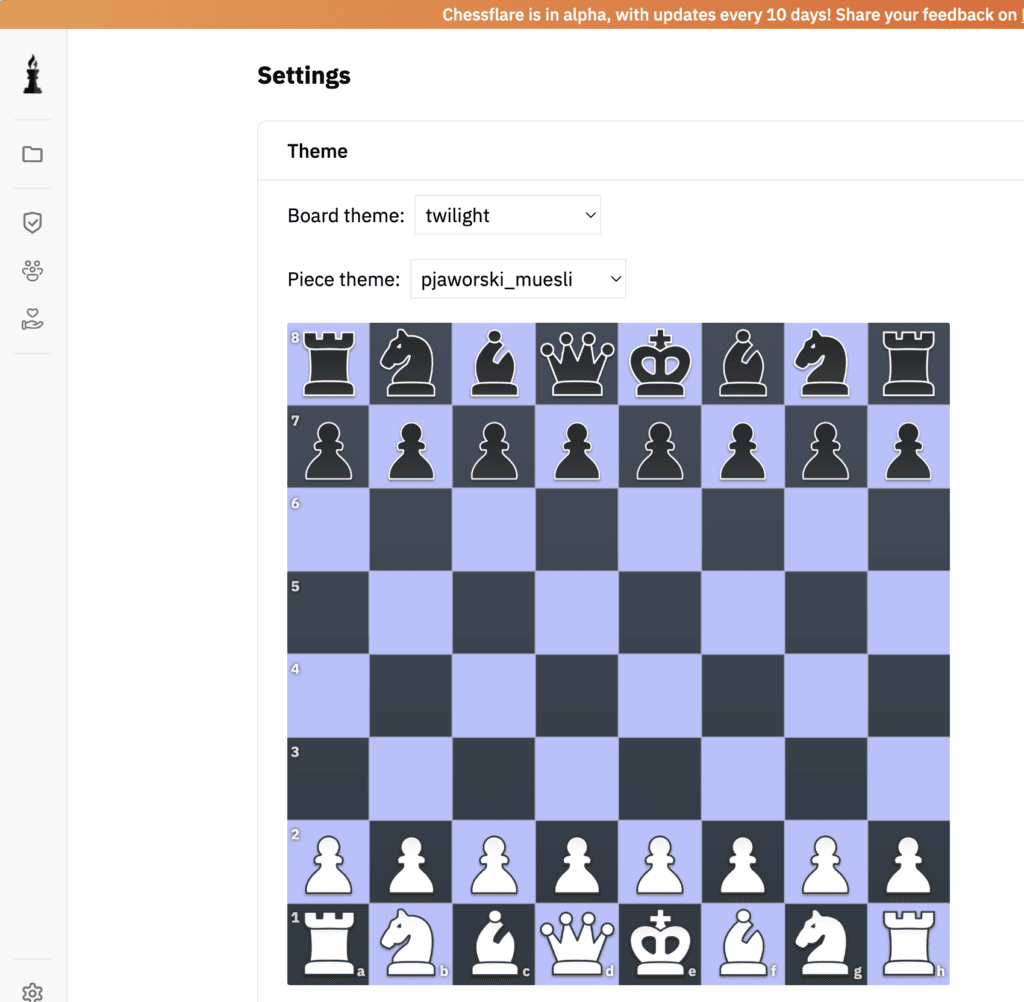Open the Board theme dropdown

(x=507, y=215)
